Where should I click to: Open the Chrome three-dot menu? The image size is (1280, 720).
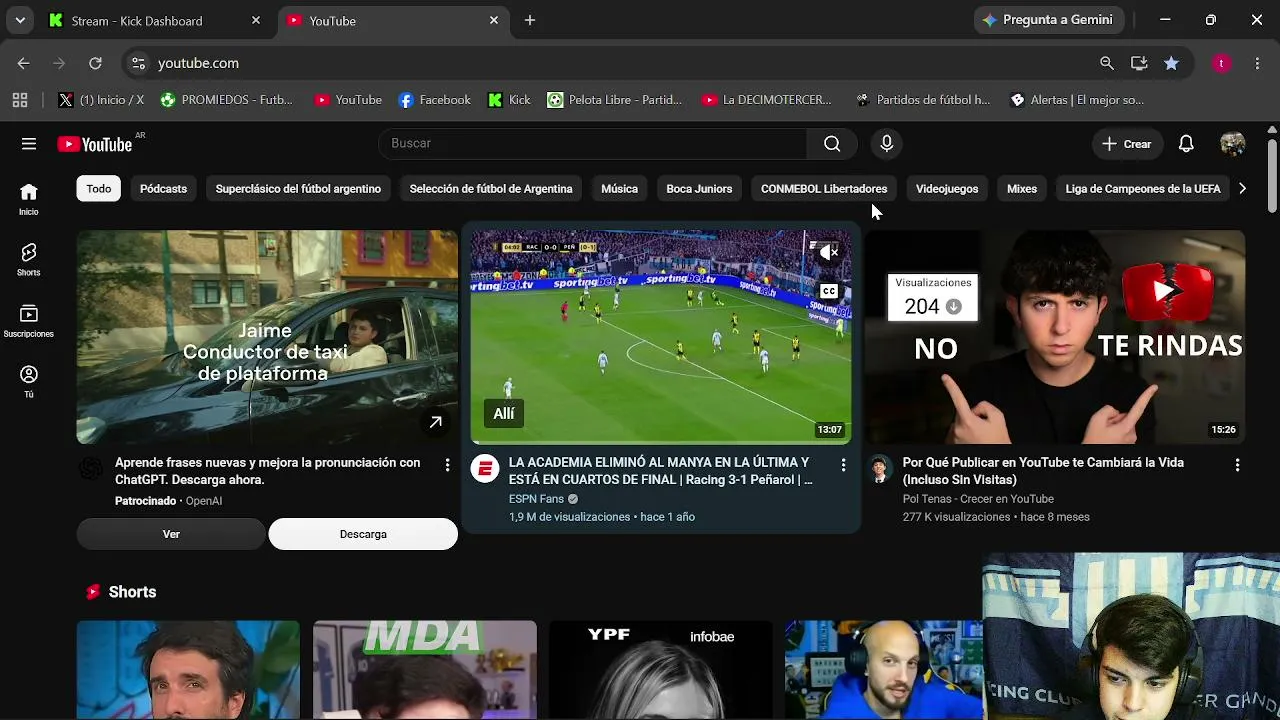tap(1257, 63)
